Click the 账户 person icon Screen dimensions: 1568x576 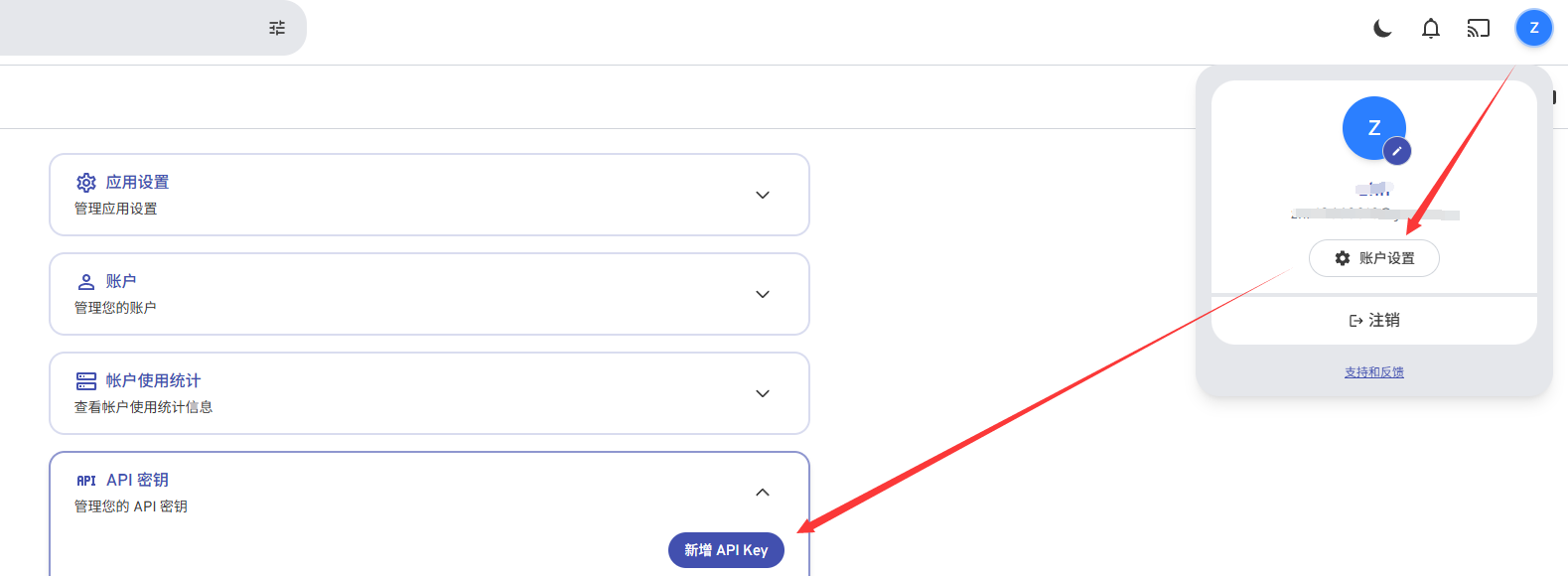tap(86, 282)
